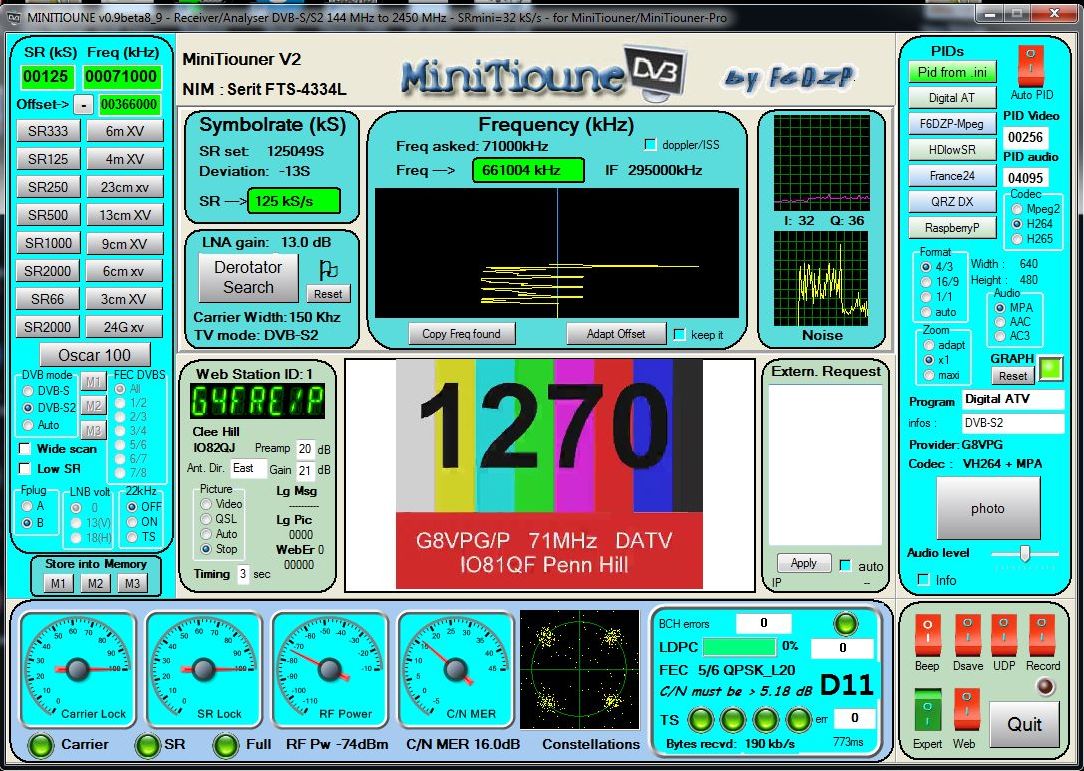1084x771 pixels.
Task: Click the Noise spectrum graph
Action: pos(821,278)
